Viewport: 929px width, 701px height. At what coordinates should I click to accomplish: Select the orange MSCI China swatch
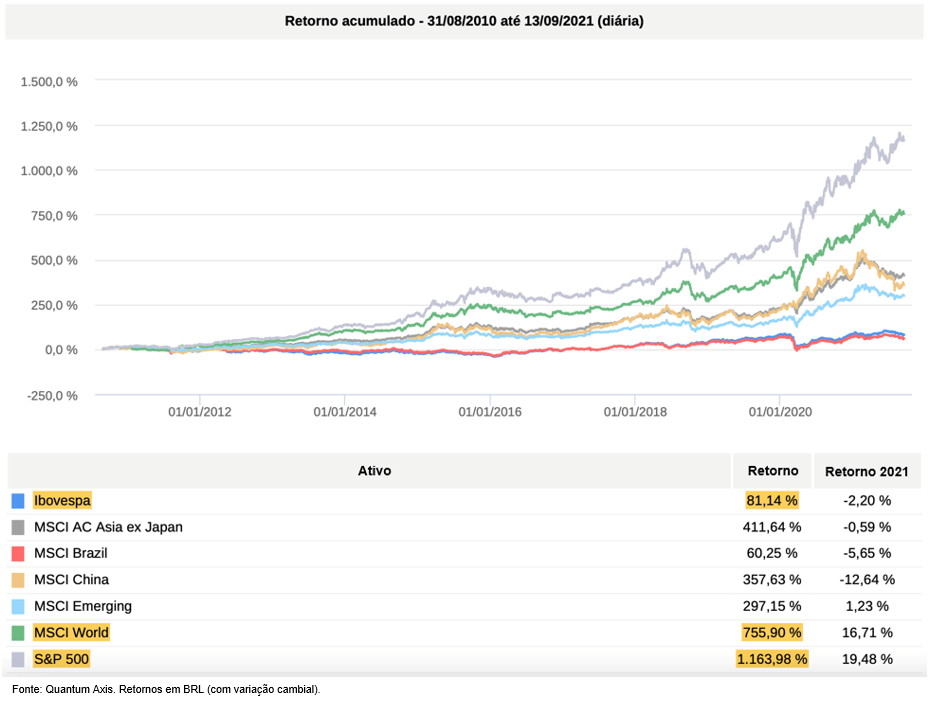[x=18, y=580]
